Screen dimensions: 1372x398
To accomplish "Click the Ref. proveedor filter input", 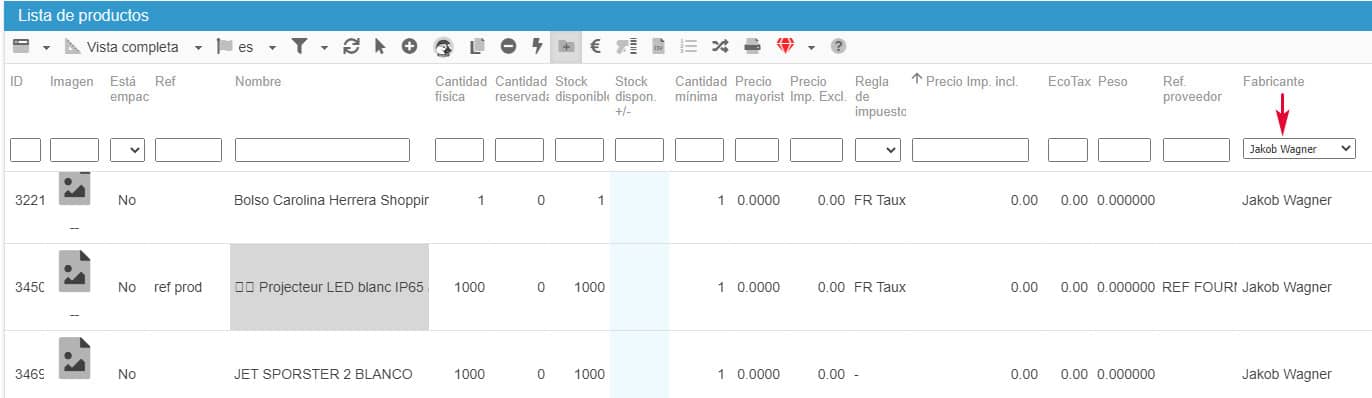I will coord(1196,150).
